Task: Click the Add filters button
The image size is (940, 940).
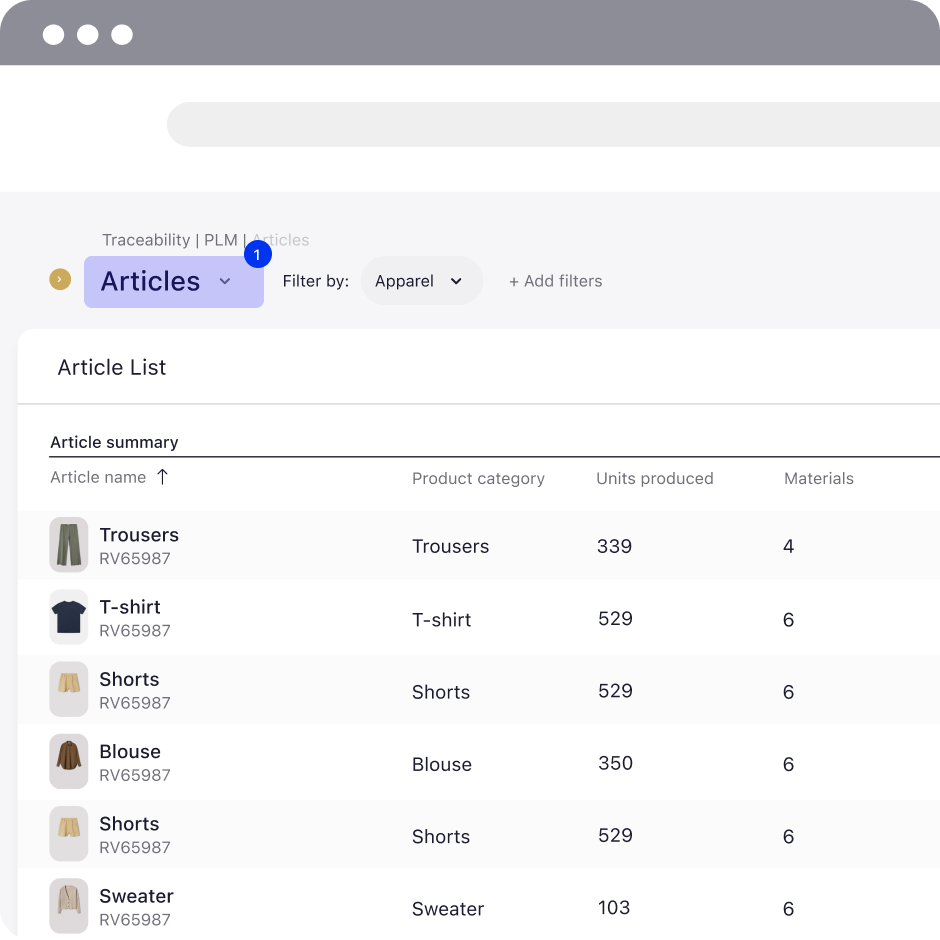Action: coord(556,281)
